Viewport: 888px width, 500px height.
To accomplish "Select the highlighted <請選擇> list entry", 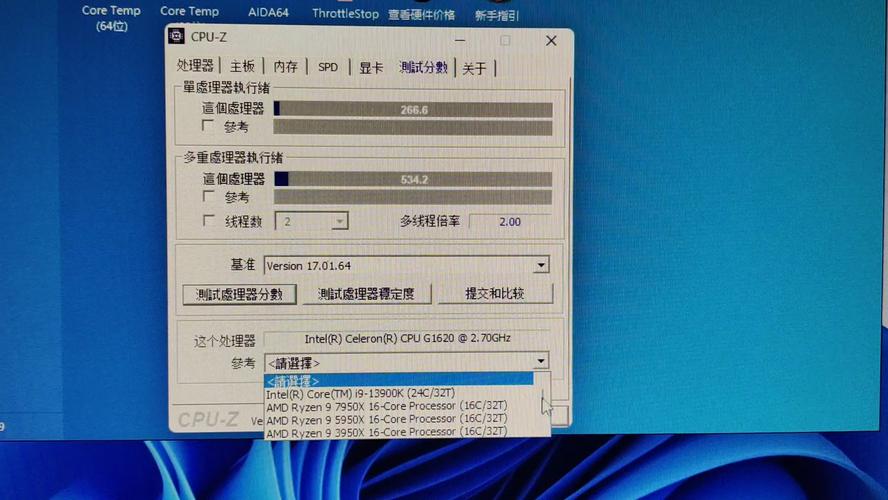I will pyautogui.click(x=399, y=381).
